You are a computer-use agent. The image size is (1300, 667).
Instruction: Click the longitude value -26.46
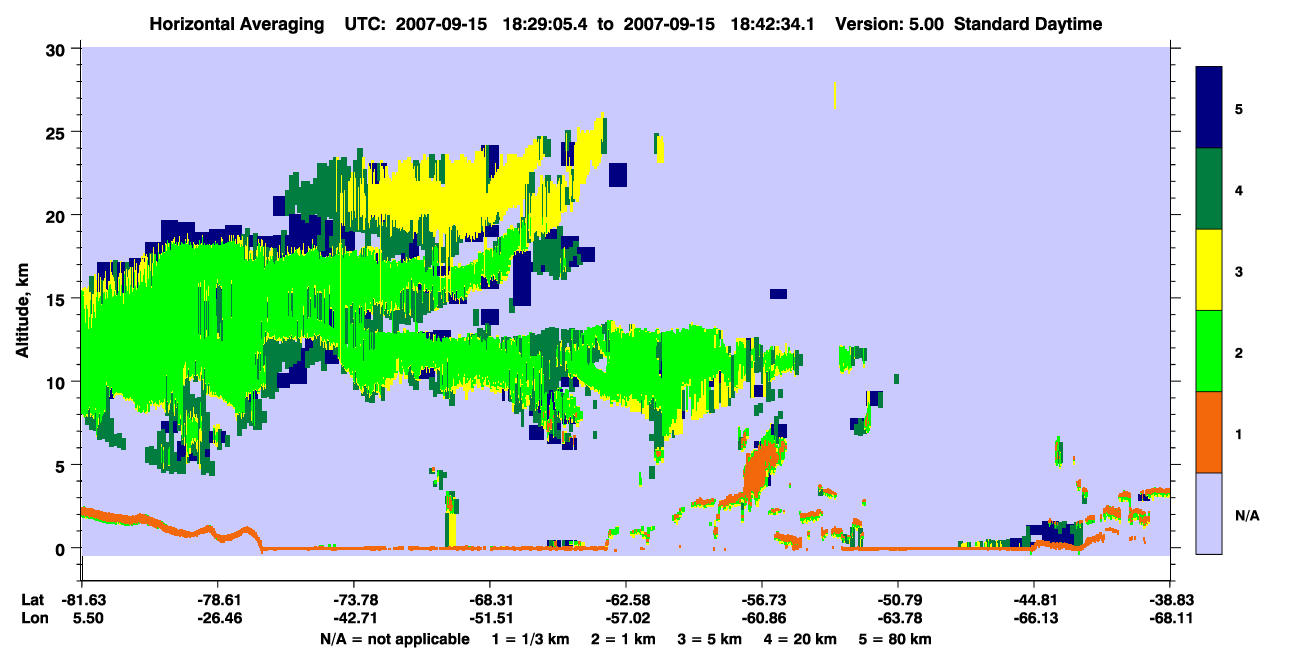pos(217,619)
